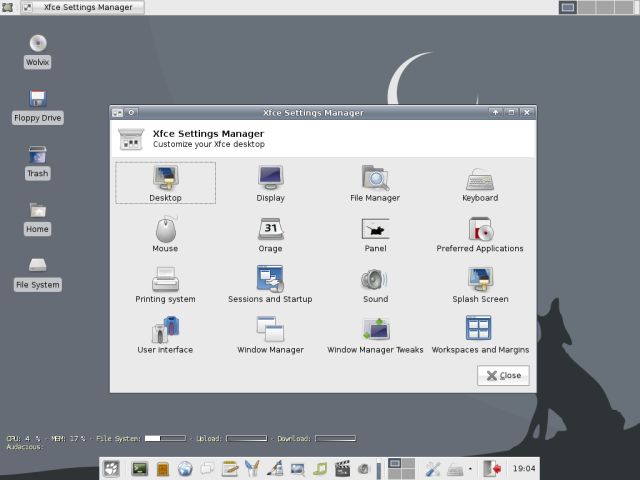This screenshot has width=640, height=480.
Task: Open File Manager preferences
Action: coord(375,181)
